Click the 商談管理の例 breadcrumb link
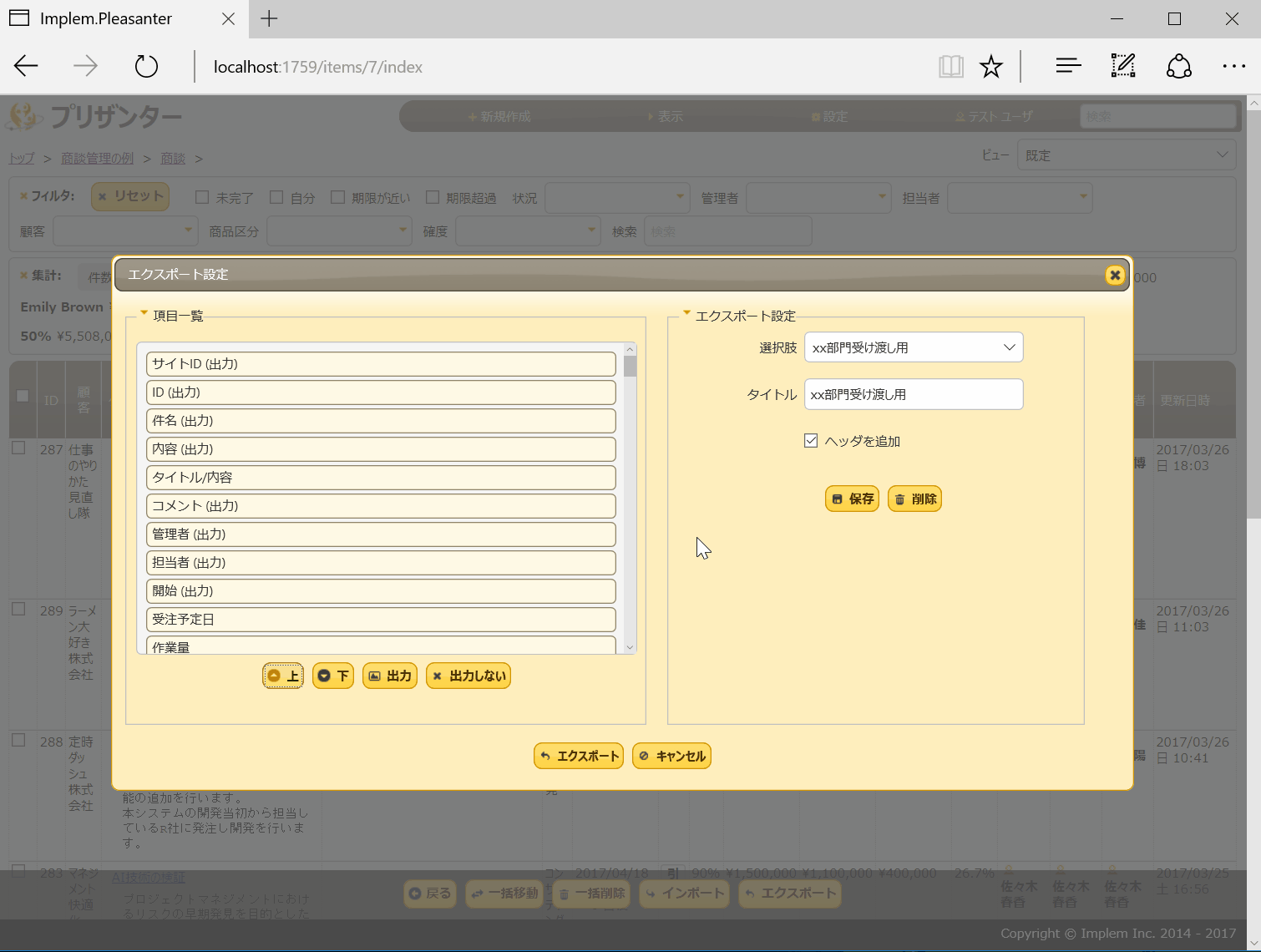This screenshot has height=952, width=1261. [x=97, y=158]
